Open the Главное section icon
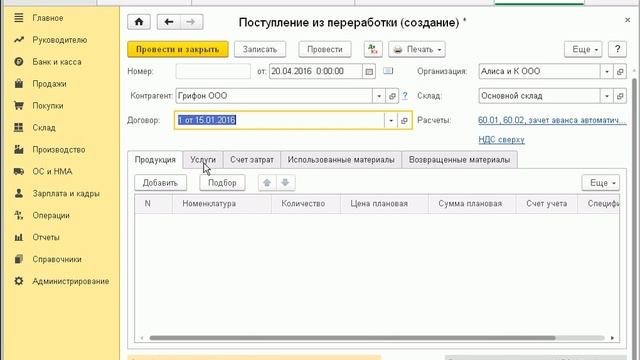 pyautogui.click(x=19, y=18)
